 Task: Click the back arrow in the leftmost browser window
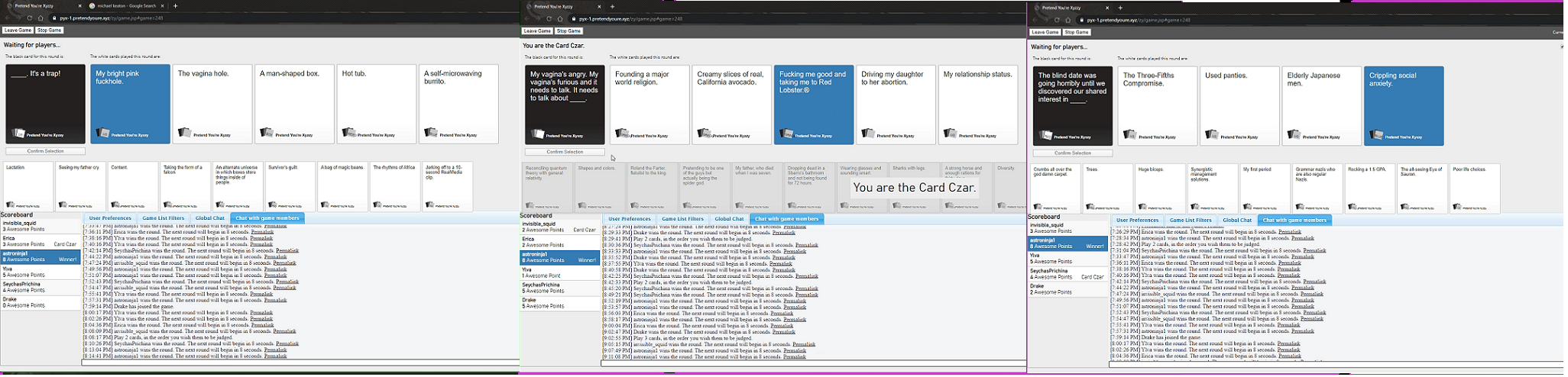point(6,18)
